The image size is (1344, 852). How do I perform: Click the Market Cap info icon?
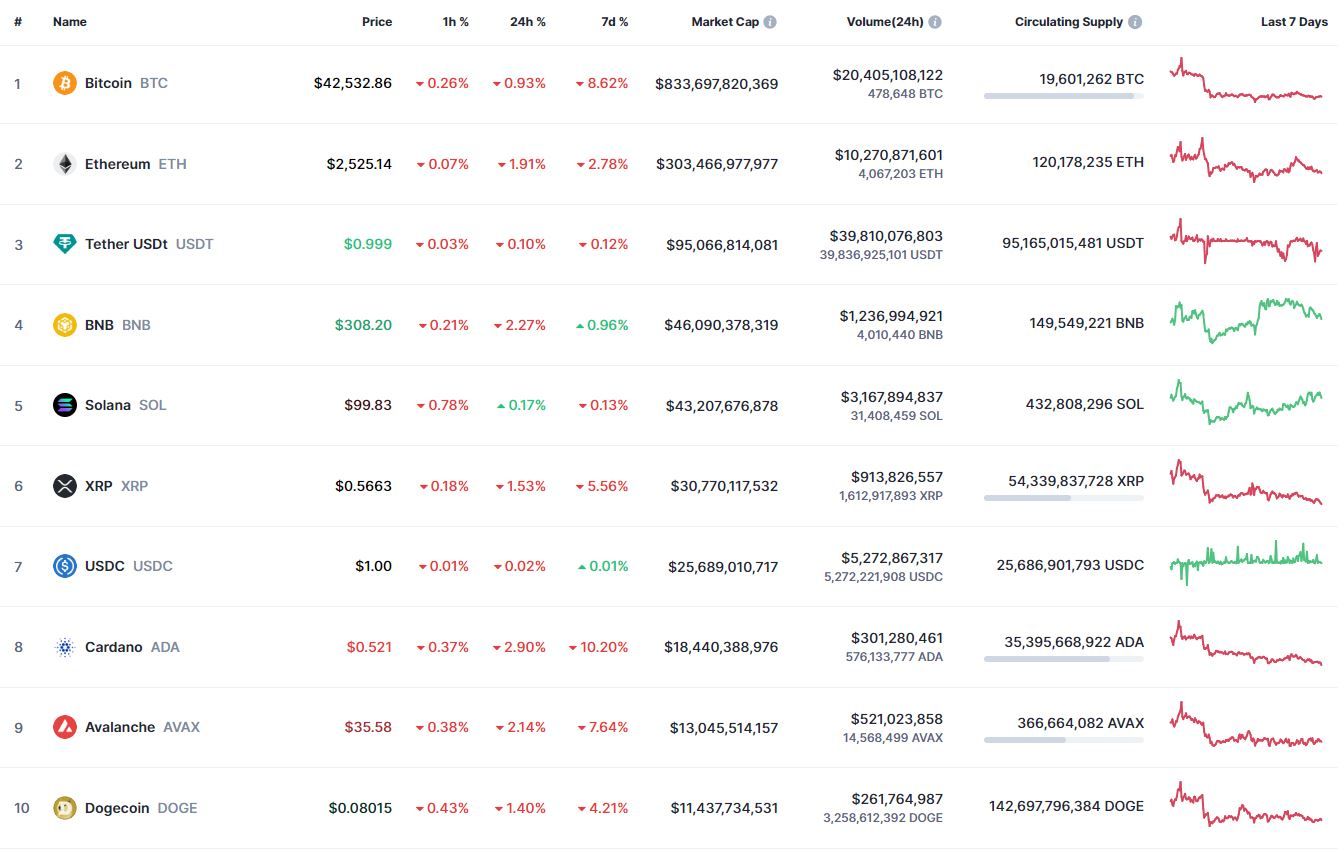tap(770, 22)
